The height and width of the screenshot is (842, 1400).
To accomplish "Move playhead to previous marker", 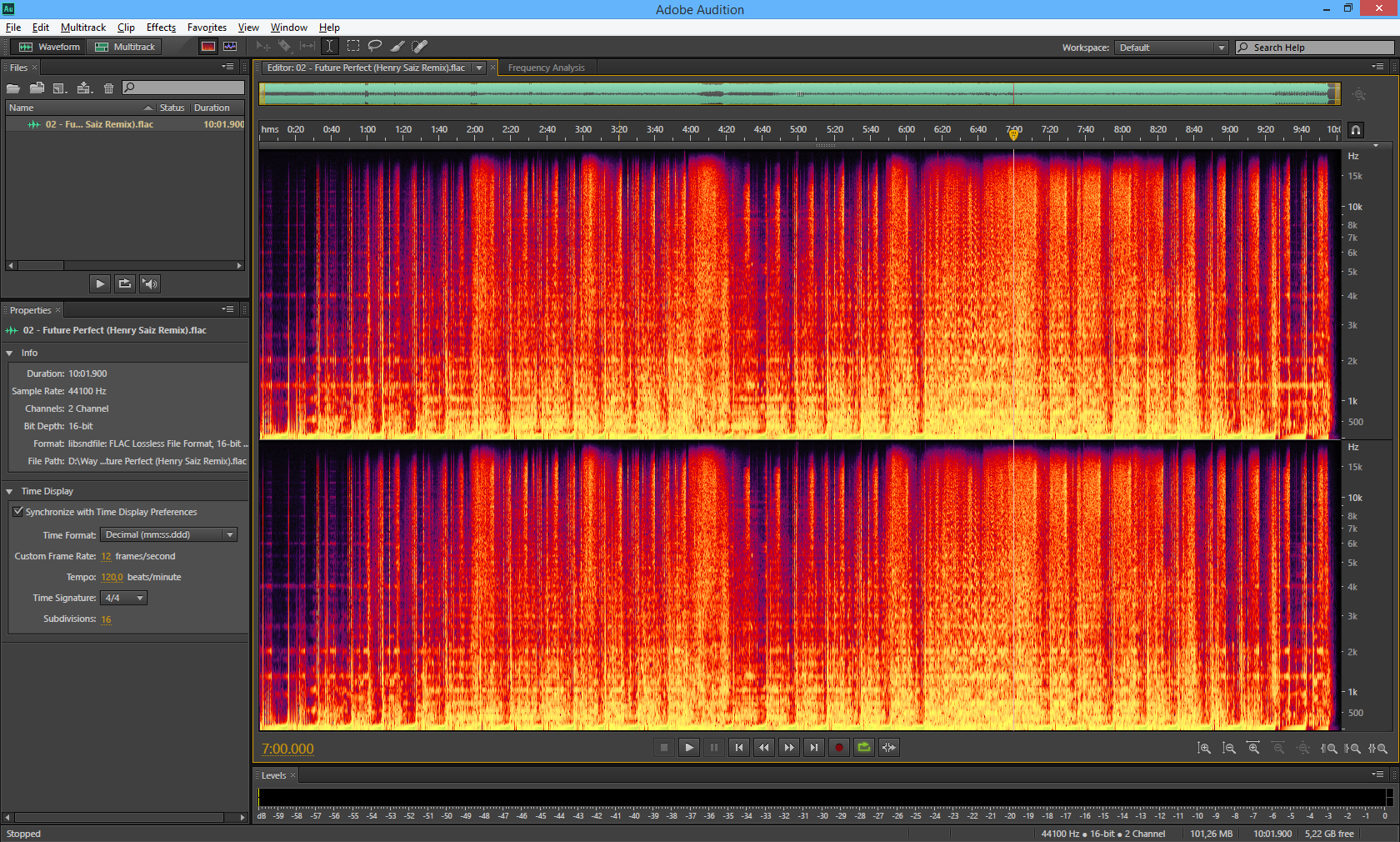I will coord(739,748).
